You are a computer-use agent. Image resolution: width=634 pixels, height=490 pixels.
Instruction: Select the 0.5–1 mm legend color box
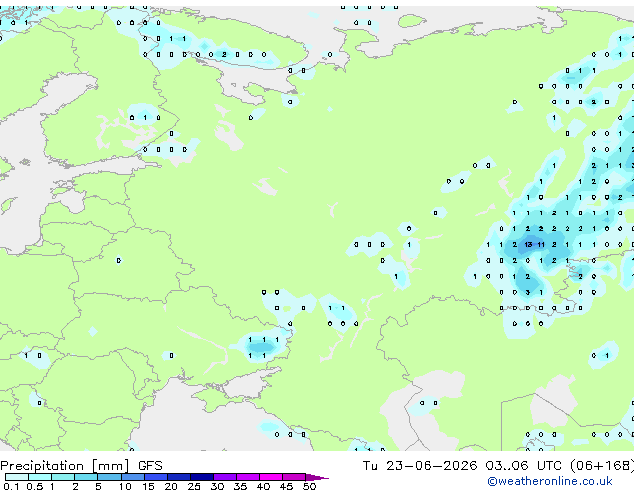coord(40,477)
